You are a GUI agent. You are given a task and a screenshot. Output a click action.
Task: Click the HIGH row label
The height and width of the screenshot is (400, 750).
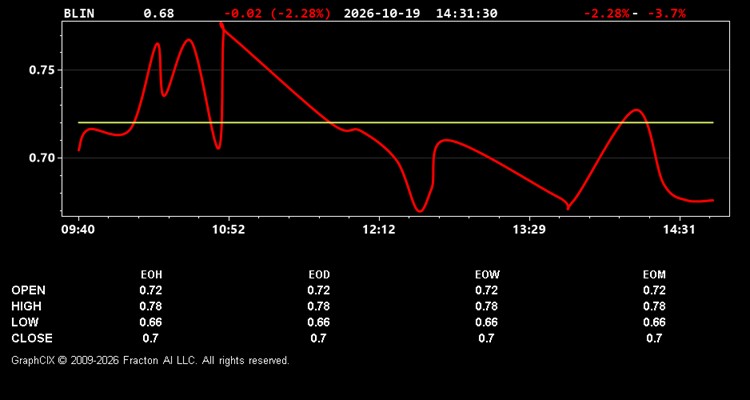pyautogui.click(x=26, y=306)
